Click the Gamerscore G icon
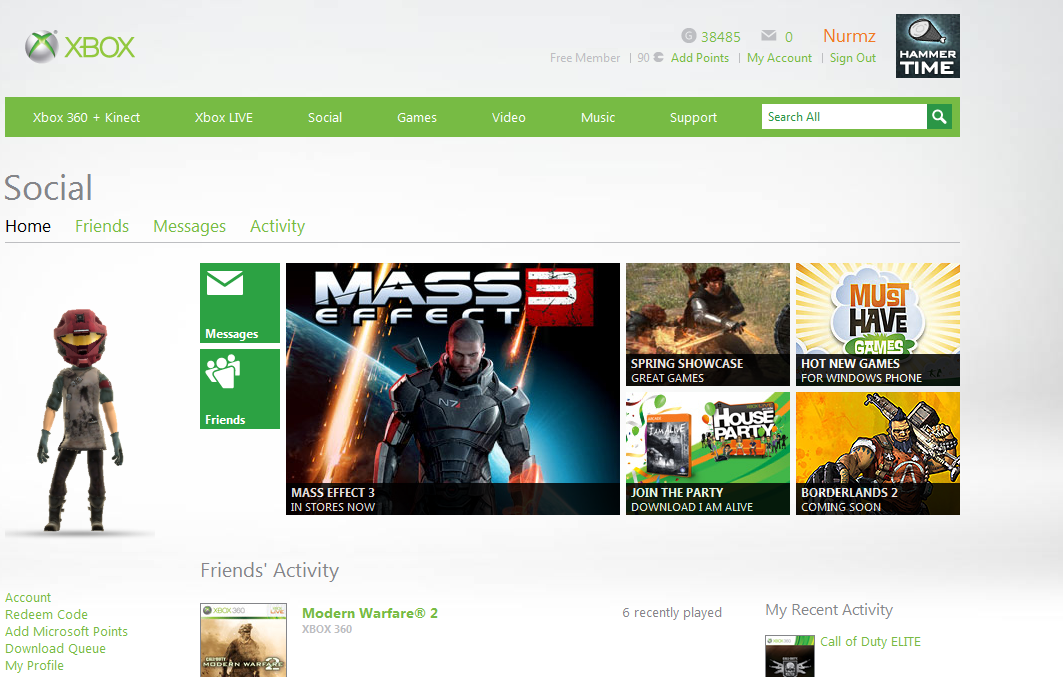This screenshot has height=677, width=1063. (x=689, y=35)
